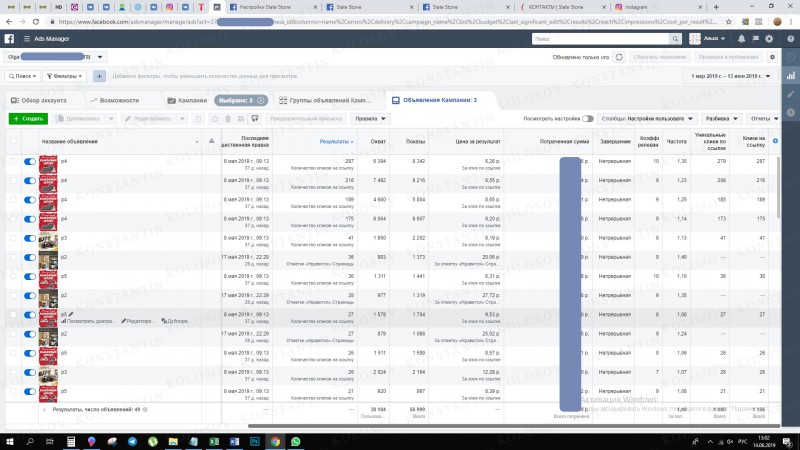Viewport: 800px width, 450px height.
Task: Open the pencil edit icon in right sidebar
Action: [791, 94]
